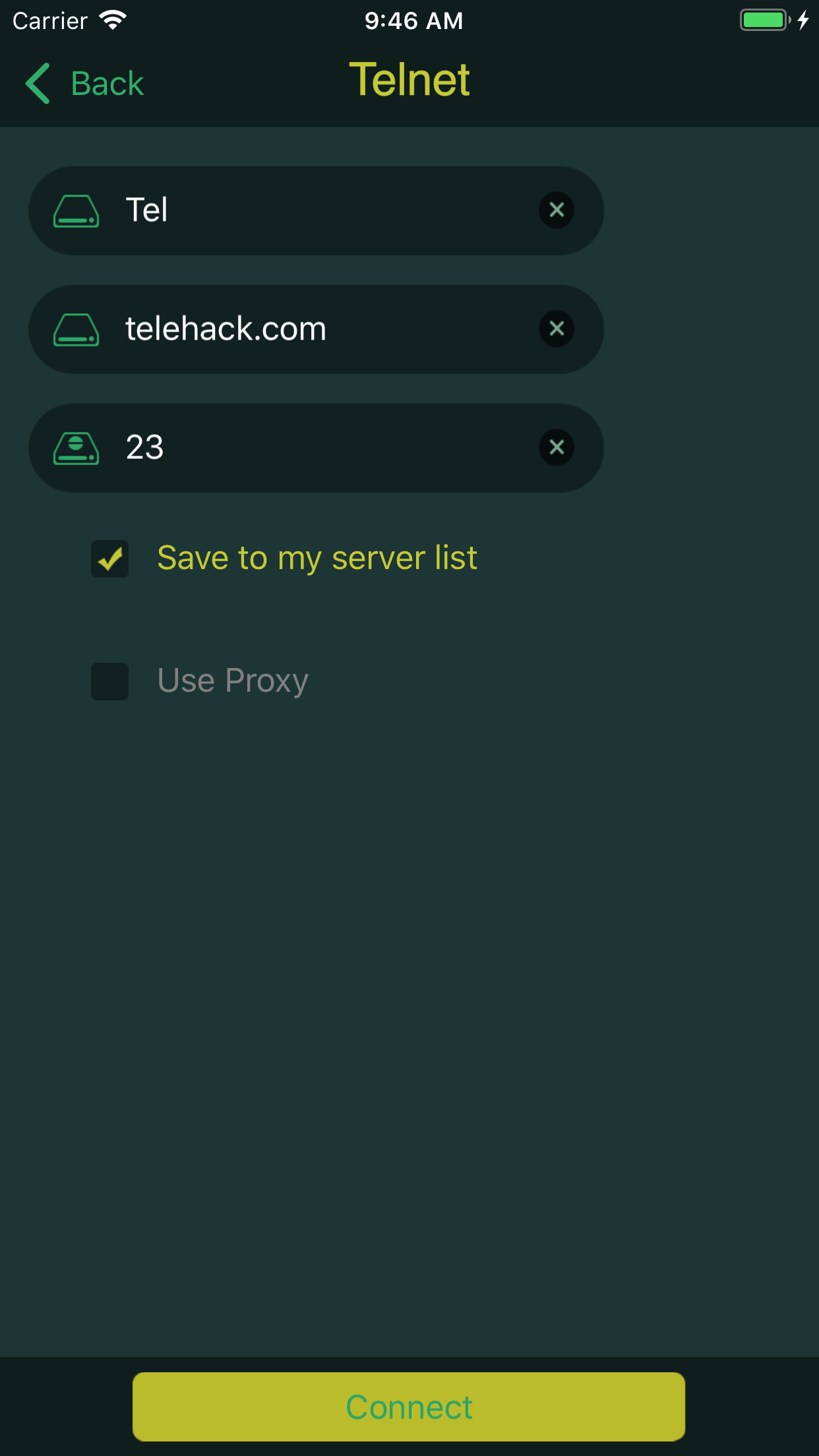This screenshot has width=819, height=1456.
Task: Click the back chevron arrow icon
Action: (x=38, y=82)
